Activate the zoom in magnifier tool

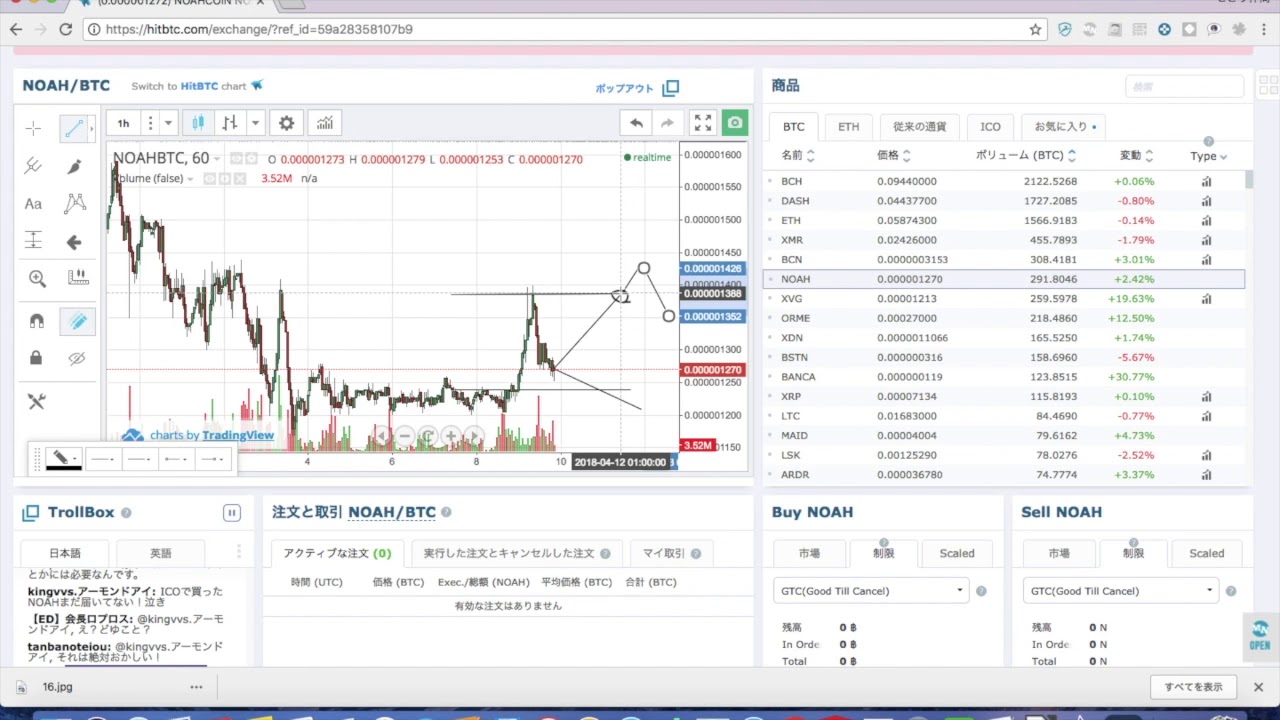(37, 279)
